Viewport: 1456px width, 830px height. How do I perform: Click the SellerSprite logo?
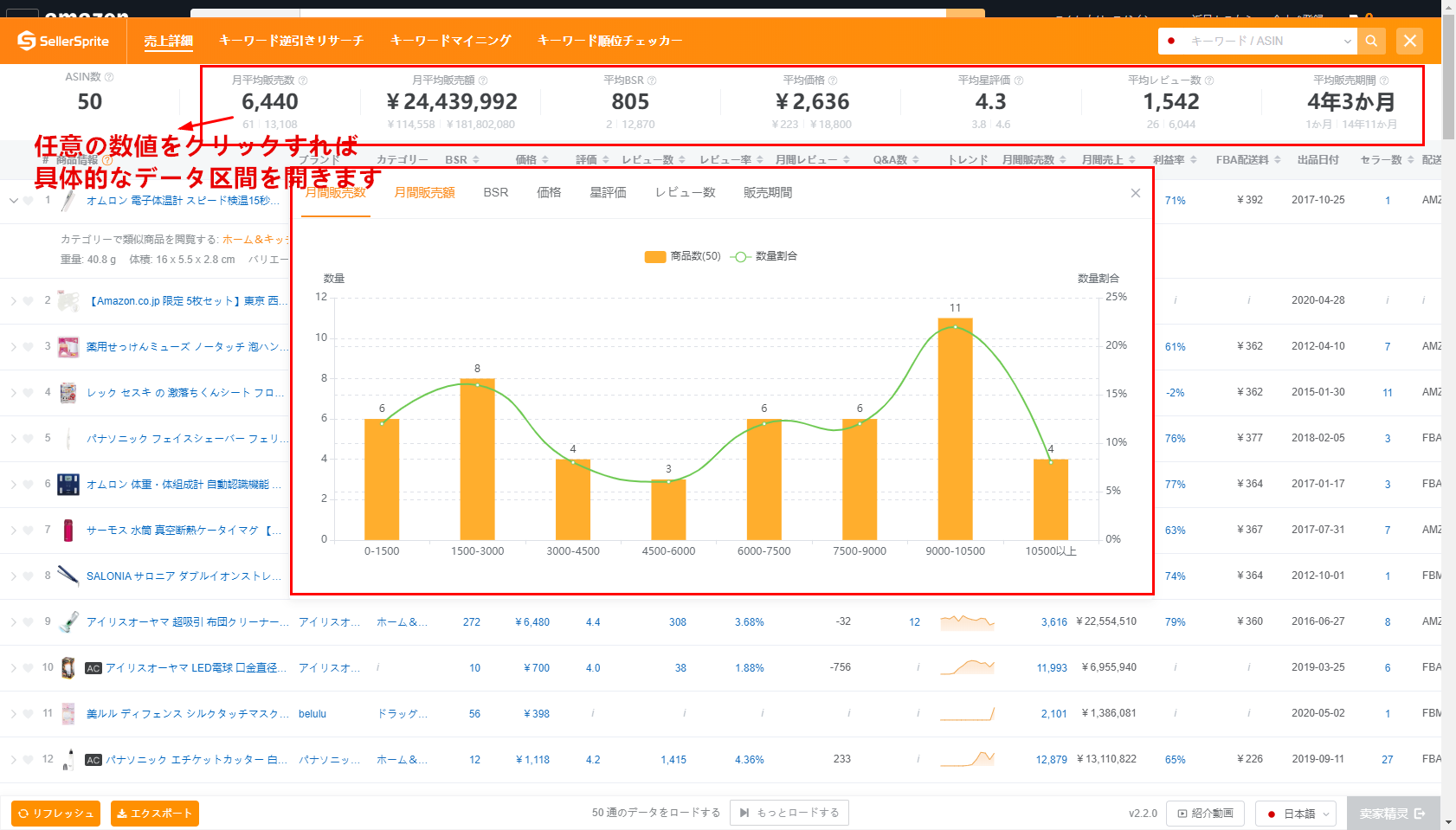coord(63,41)
